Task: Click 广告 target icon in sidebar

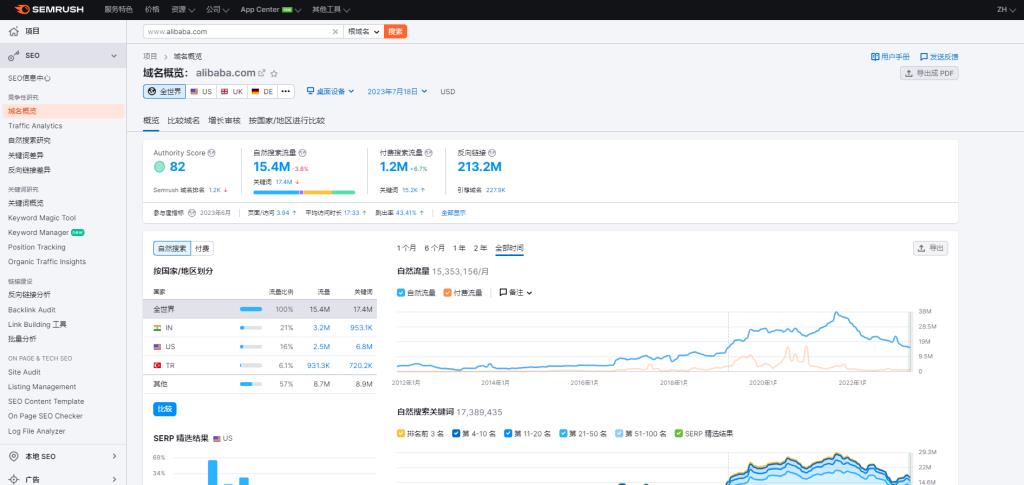Action: 14,480
